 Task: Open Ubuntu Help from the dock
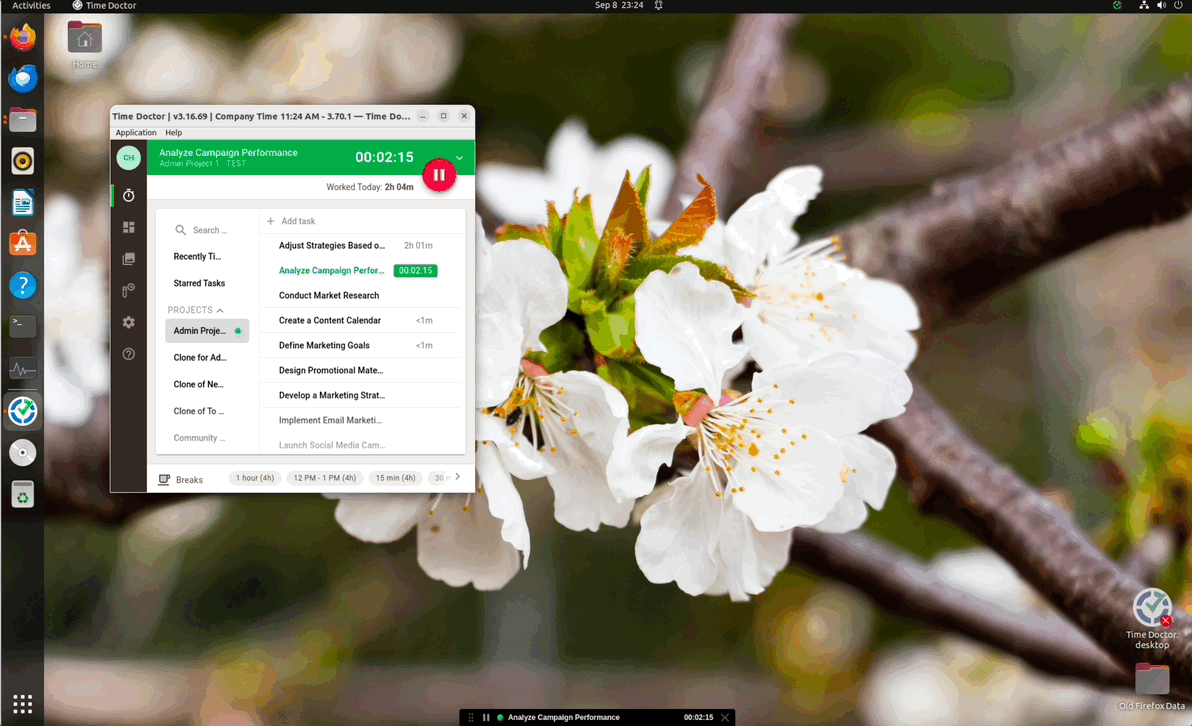pos(23,286)
